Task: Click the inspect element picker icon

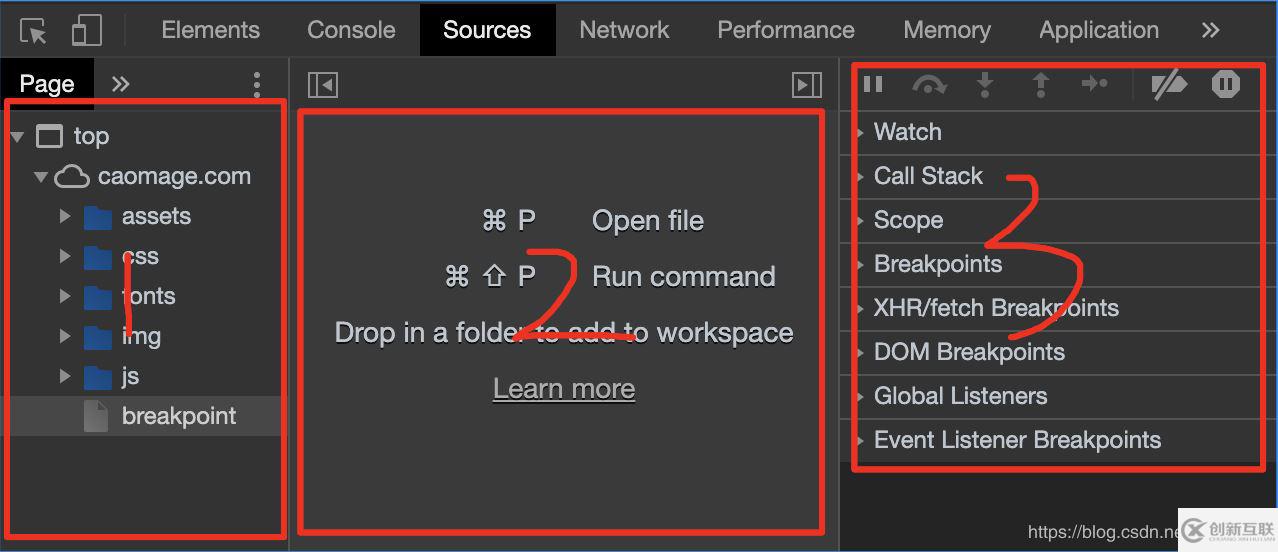Action: (34, 31)
